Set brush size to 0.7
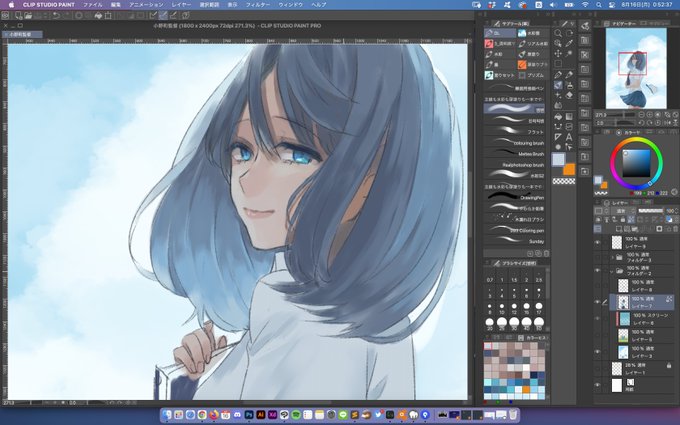The width and height of the screenshot is (680, 425). pos(490,278)
